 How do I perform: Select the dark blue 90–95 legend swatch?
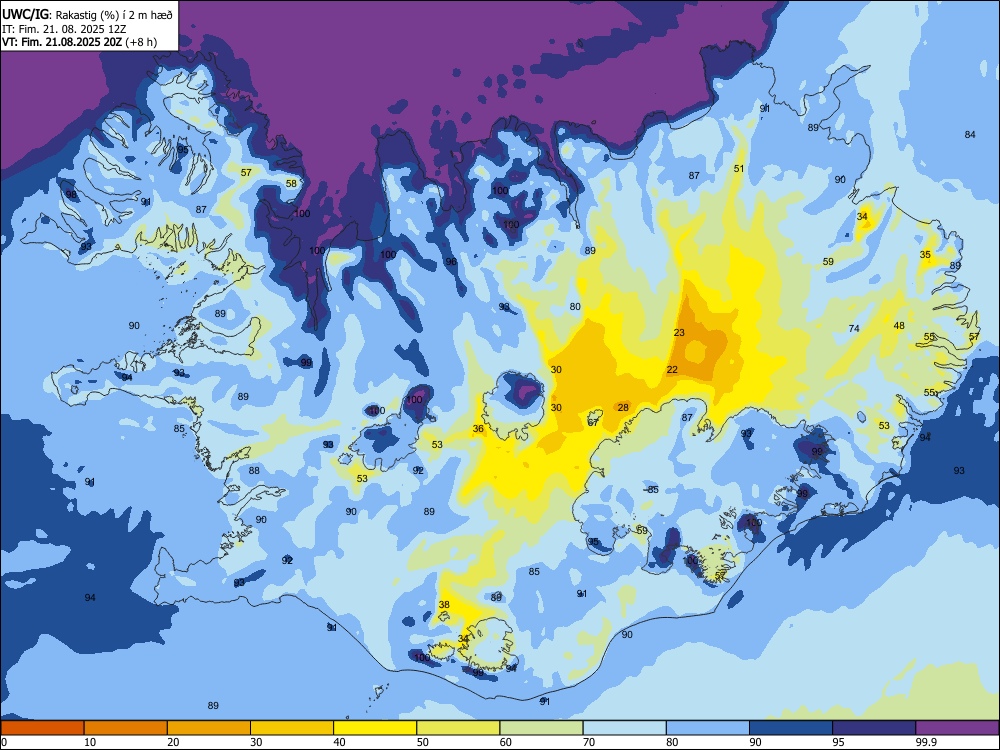click(791, 728)
